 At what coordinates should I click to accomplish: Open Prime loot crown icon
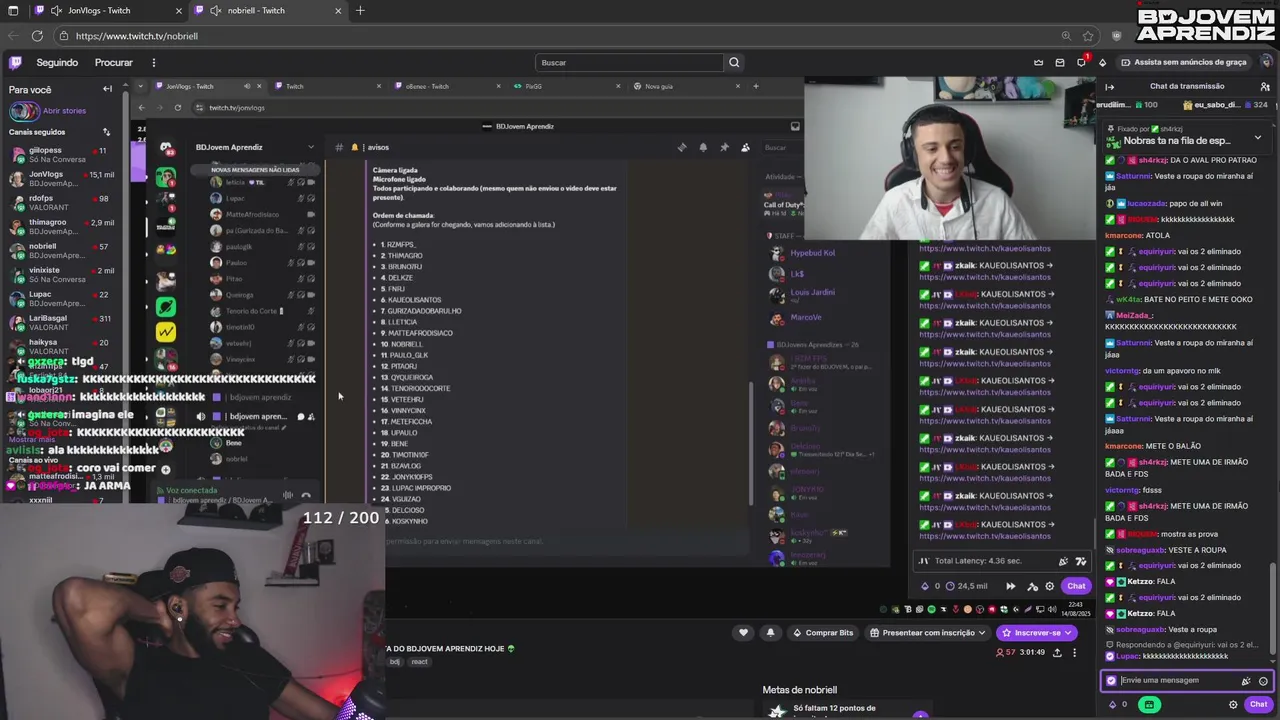pos(1038,62)
